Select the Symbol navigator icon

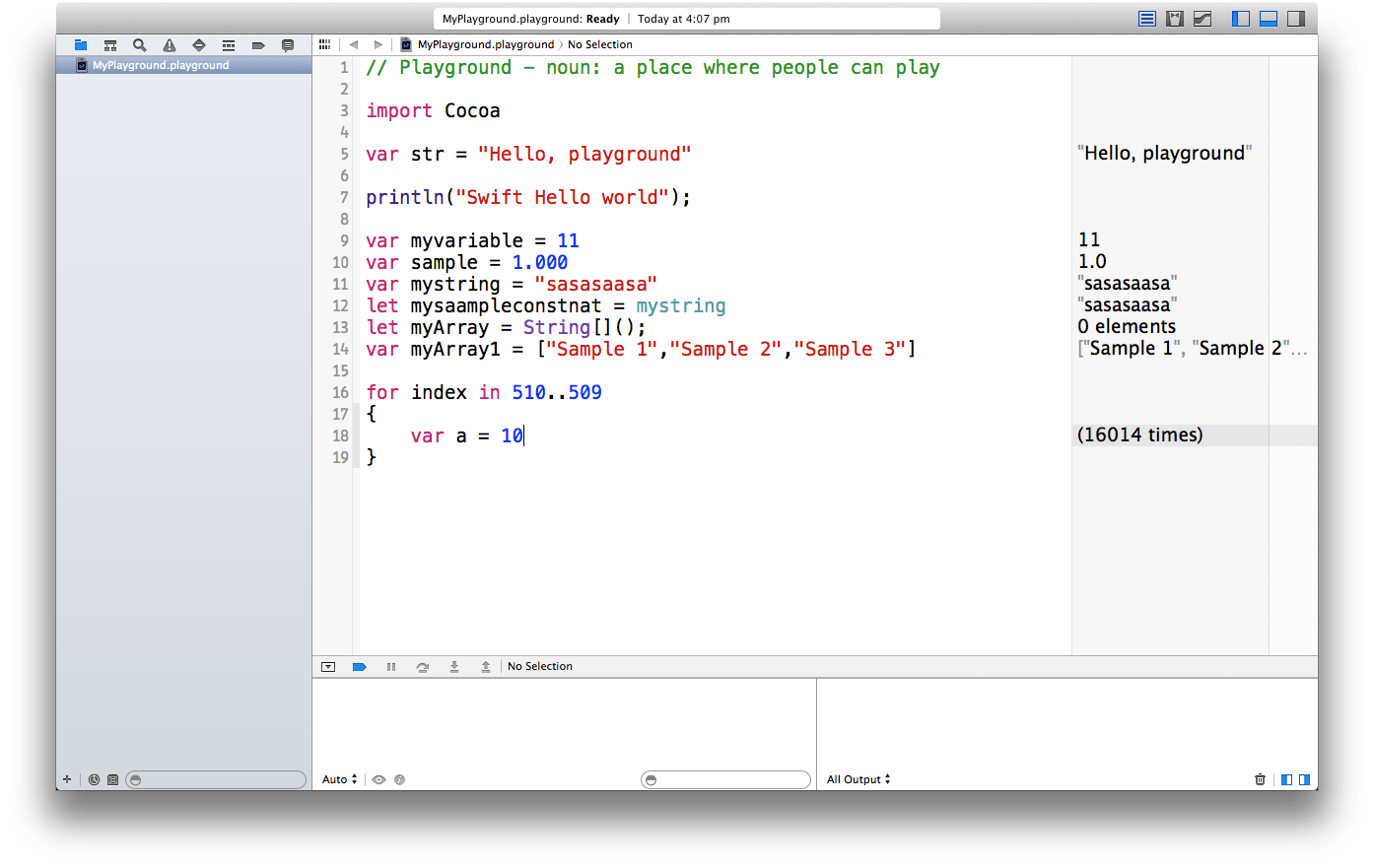pos(109,44)
